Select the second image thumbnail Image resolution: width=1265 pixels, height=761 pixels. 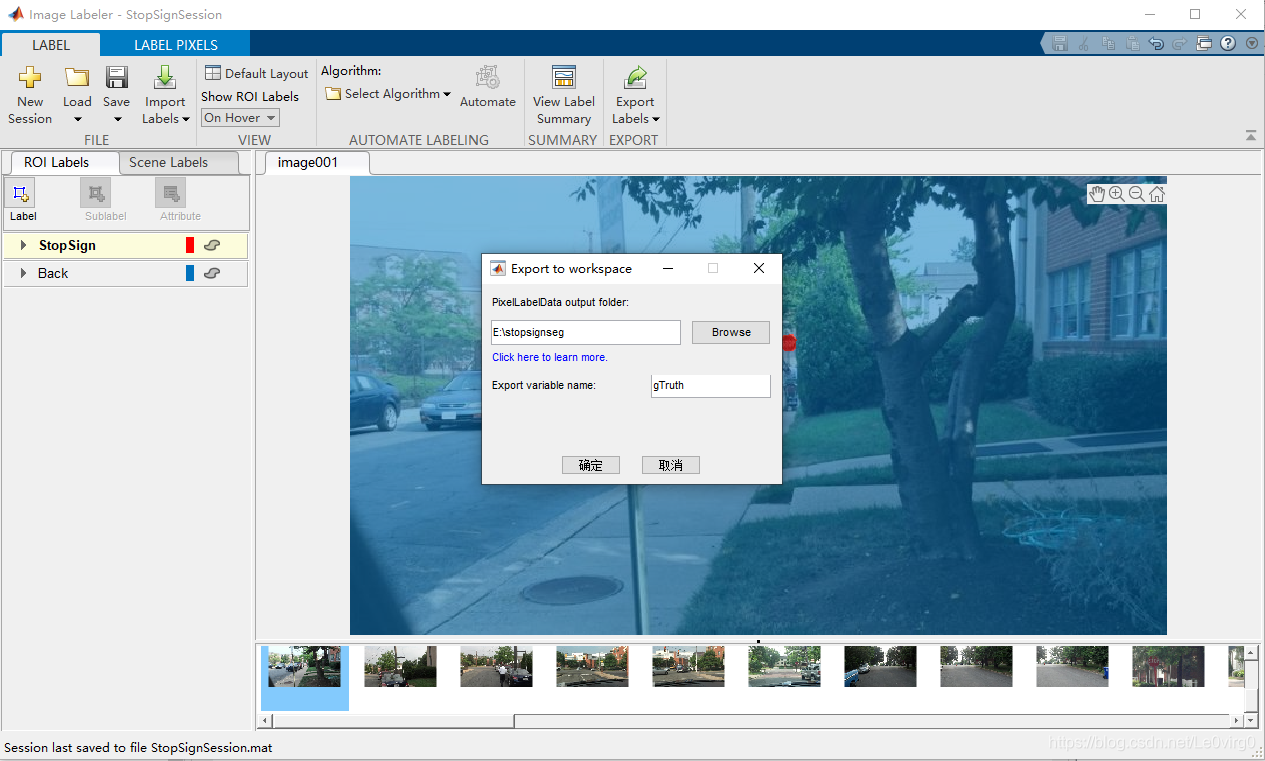click(400, 666)
